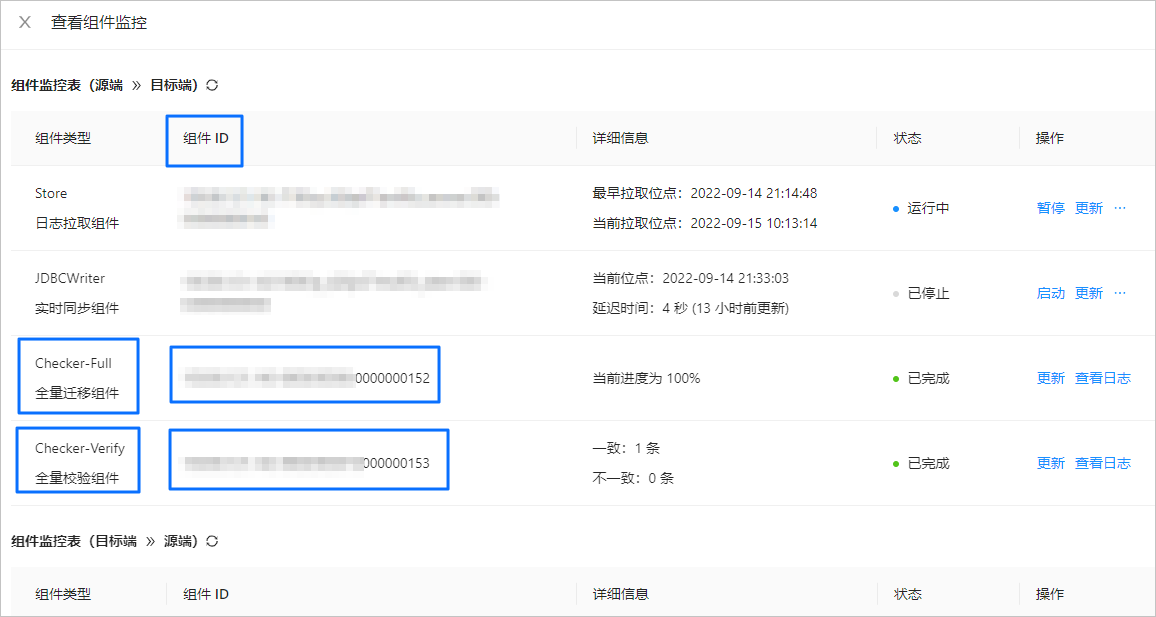
Task: Close the 查看组件监控 panel
Action: pos(25,22)
